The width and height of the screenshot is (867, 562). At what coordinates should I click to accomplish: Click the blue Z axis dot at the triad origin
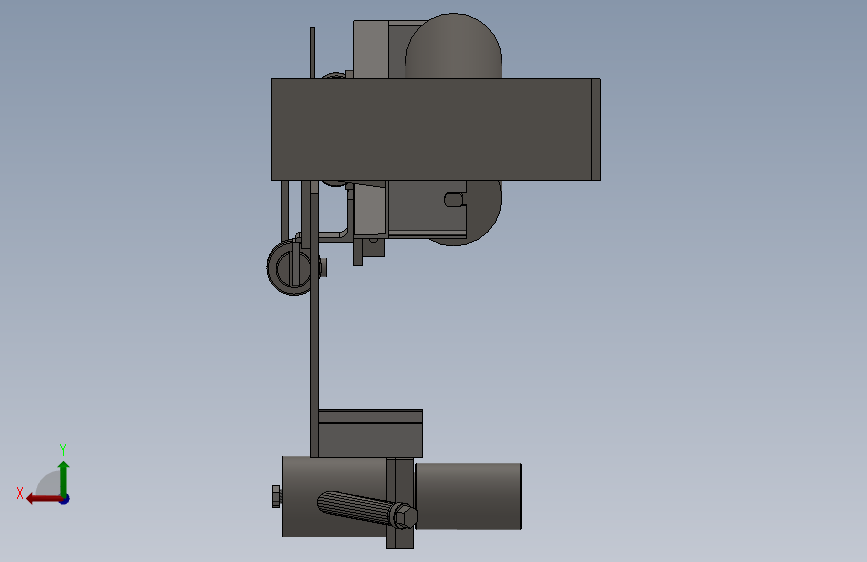coord(65,499)
